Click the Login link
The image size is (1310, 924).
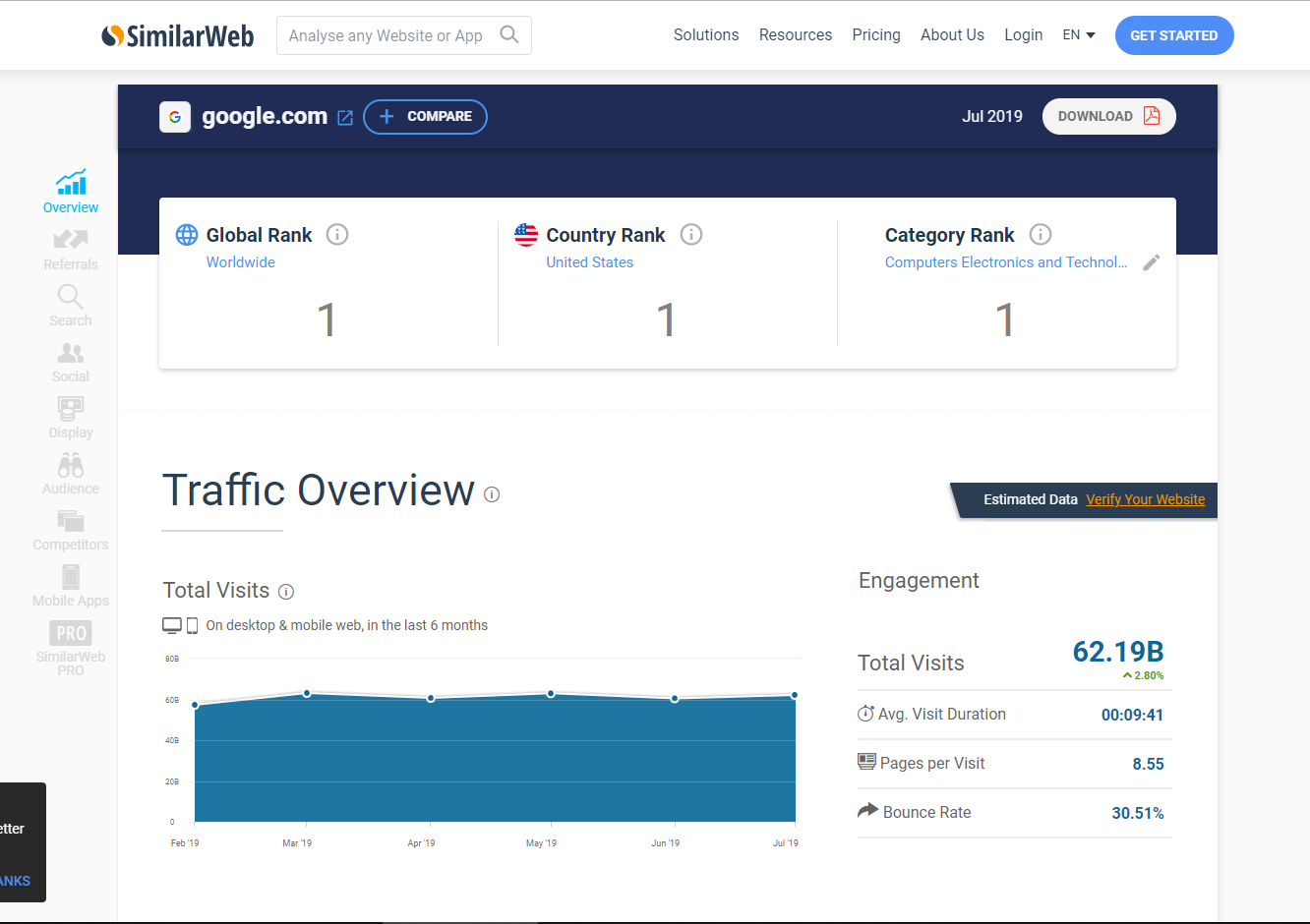click(1023, 34)
